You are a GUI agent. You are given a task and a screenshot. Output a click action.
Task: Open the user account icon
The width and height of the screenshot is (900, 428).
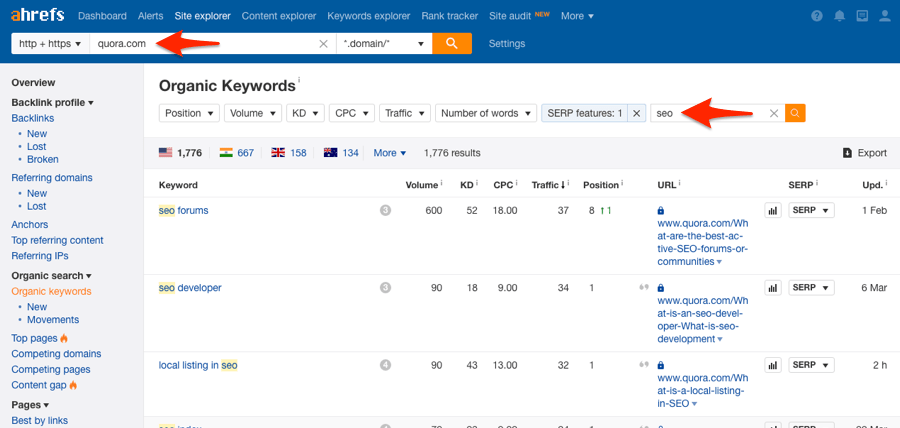point(885,16)
